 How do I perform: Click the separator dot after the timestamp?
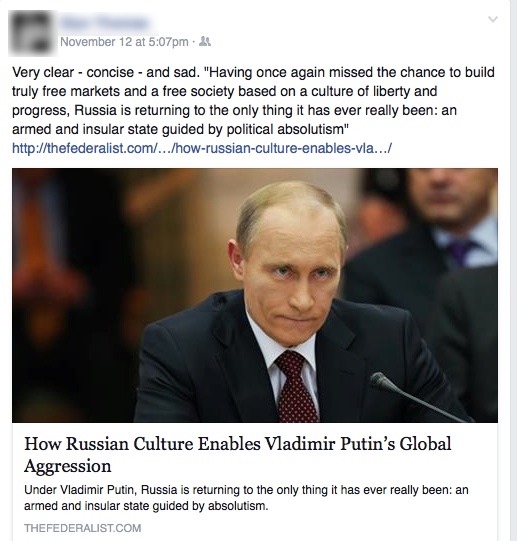coord(194,42)
